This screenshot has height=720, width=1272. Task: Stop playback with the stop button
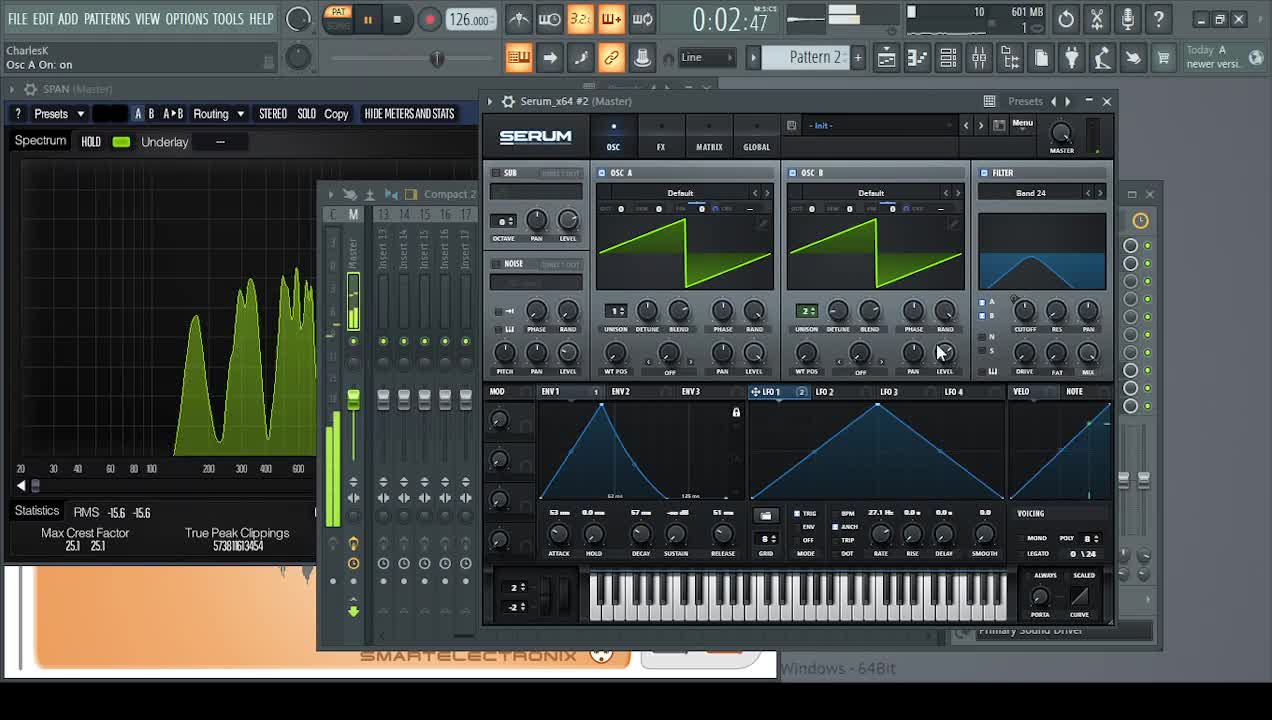pos(397,19)
